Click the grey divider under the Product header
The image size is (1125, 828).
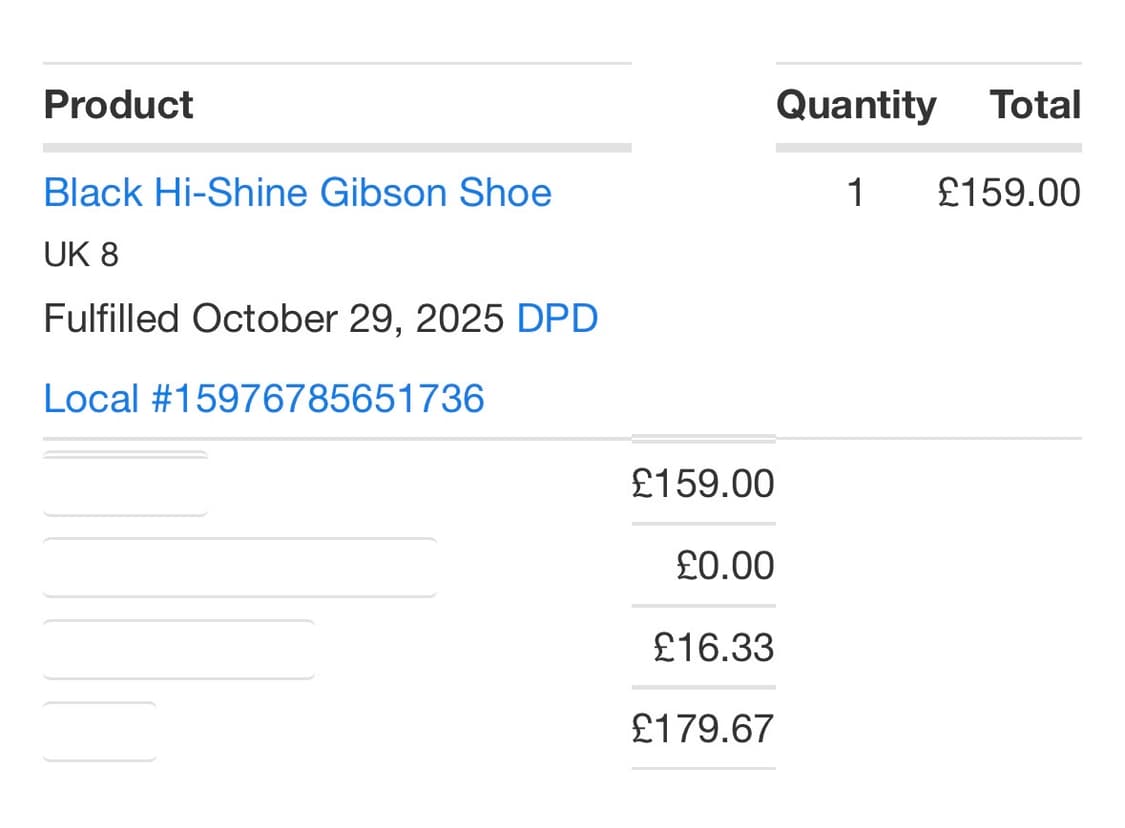point(337,148)
